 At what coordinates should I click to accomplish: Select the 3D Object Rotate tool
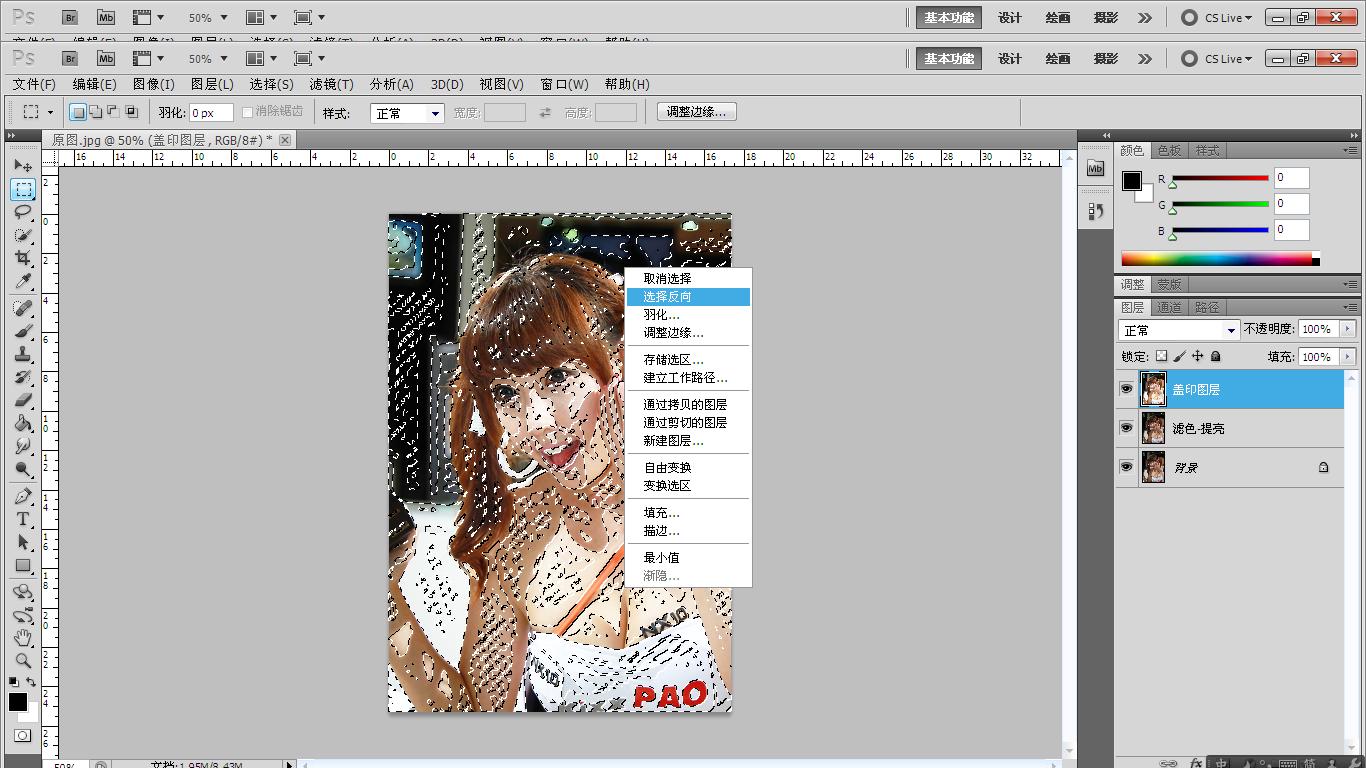coord(22,592)
